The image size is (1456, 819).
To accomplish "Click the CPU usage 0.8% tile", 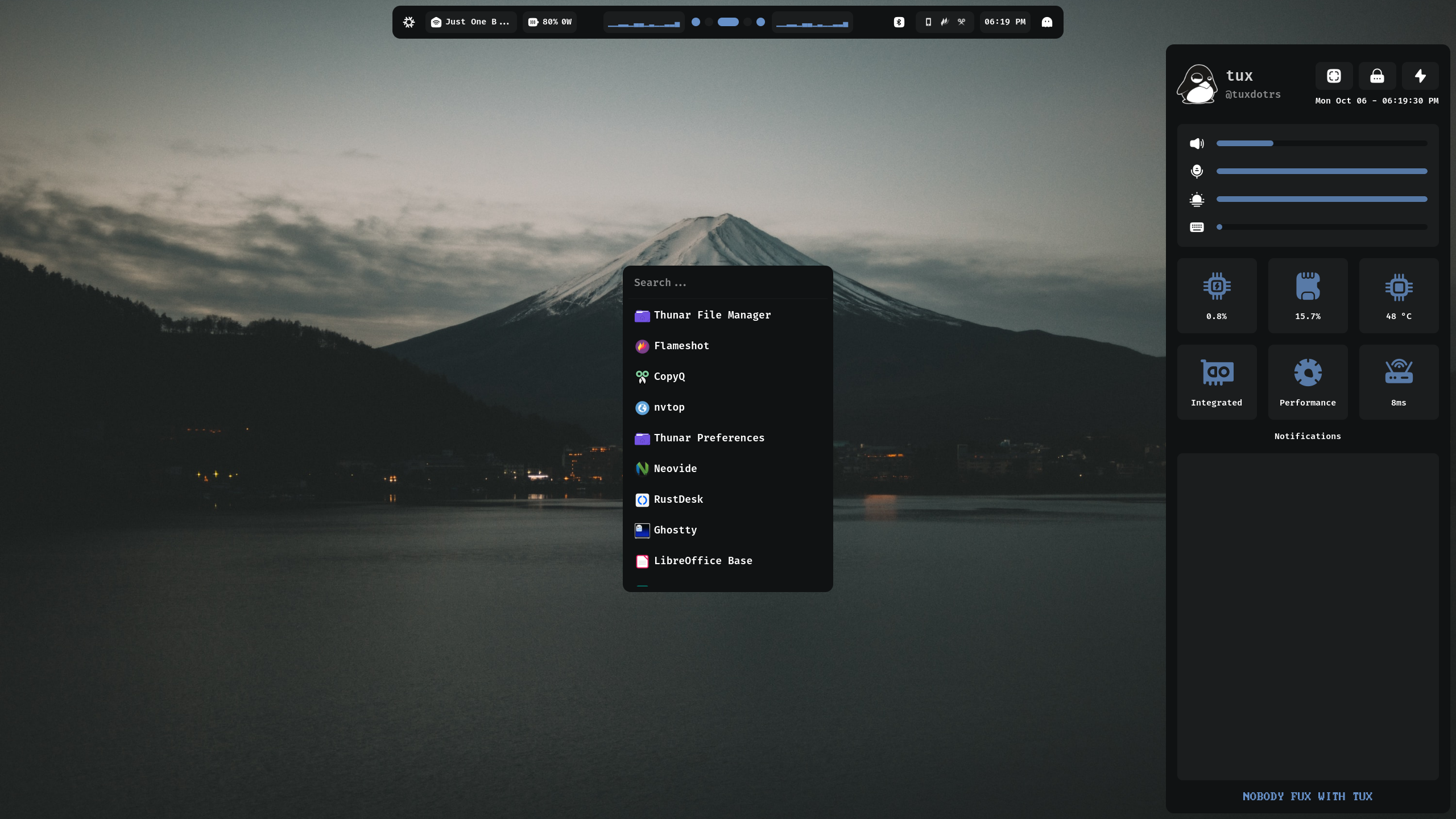I will point(1217,296).
